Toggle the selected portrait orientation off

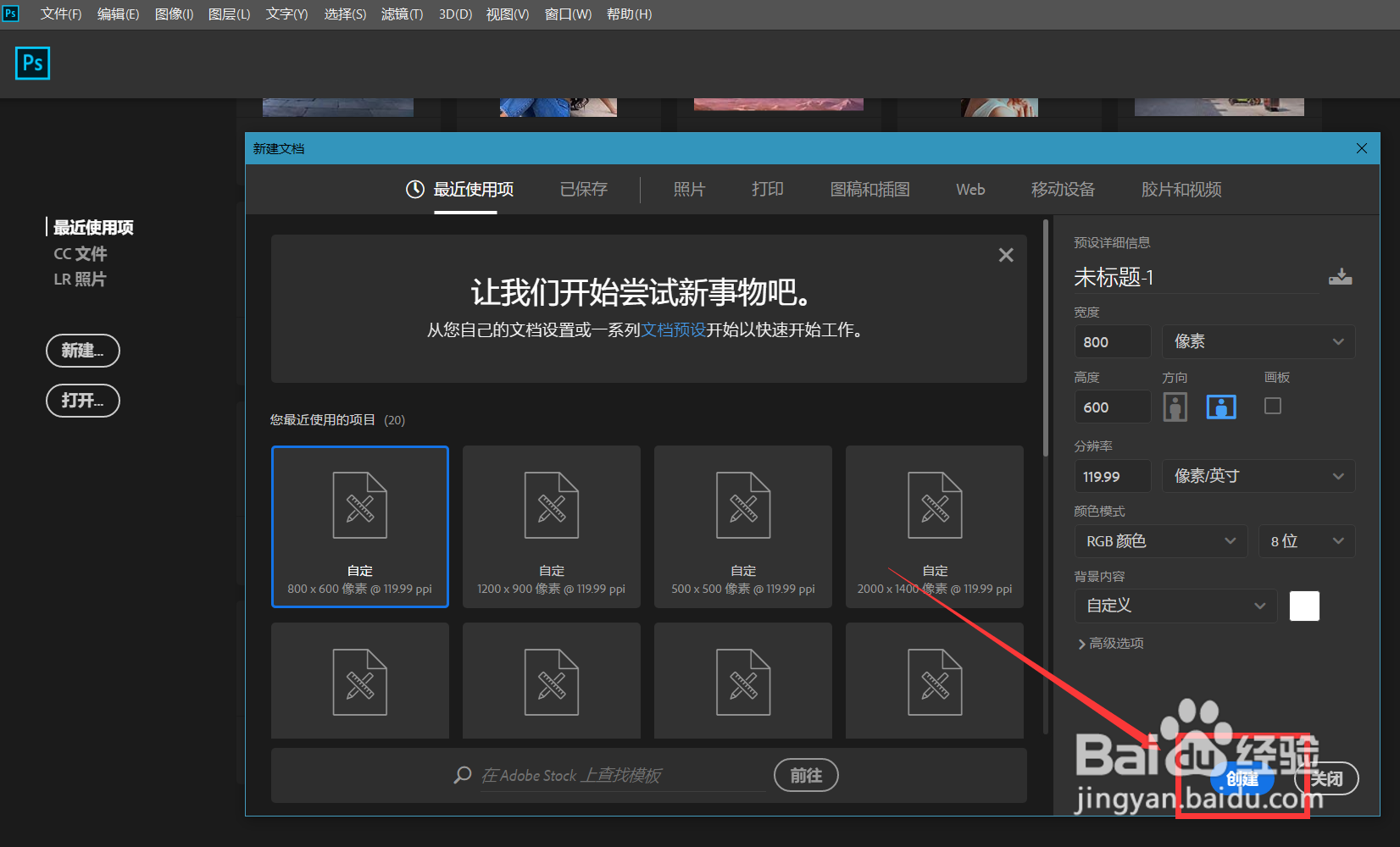(1220, 407)
